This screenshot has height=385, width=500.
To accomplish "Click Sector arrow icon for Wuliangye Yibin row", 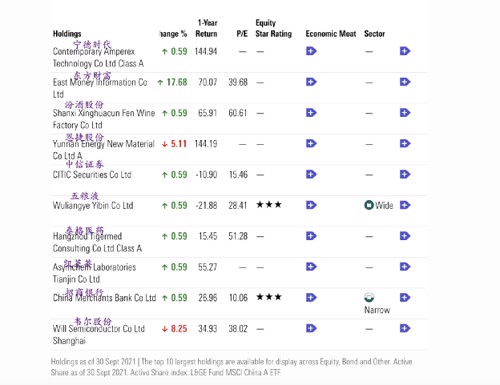I will pyautogui.click(x=405, y=205).
